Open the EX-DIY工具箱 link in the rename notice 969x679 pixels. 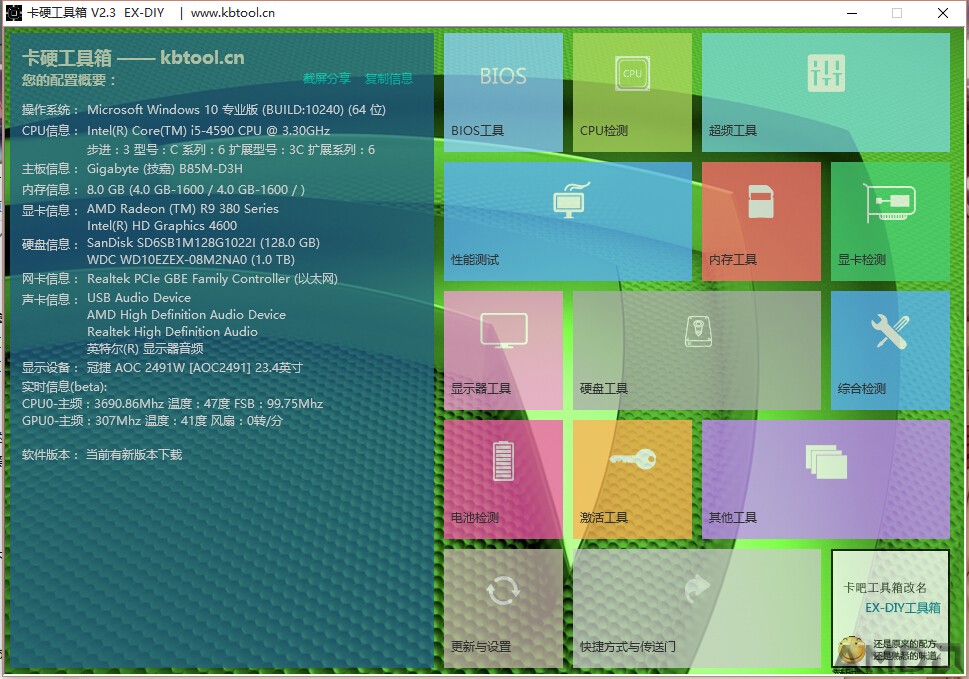[902, 608]
